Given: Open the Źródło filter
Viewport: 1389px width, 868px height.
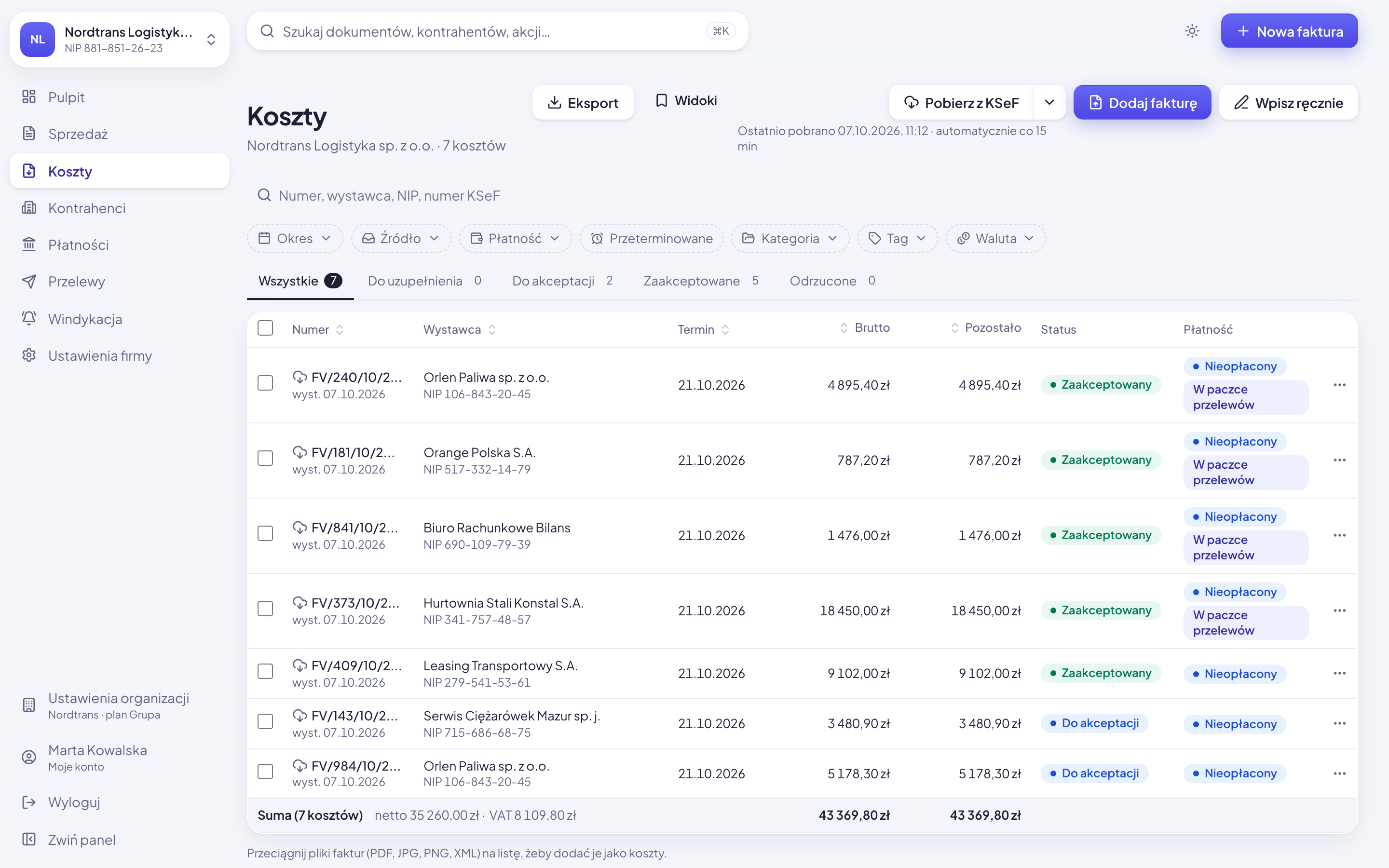Looking at the screenshot, I should 401,238.
